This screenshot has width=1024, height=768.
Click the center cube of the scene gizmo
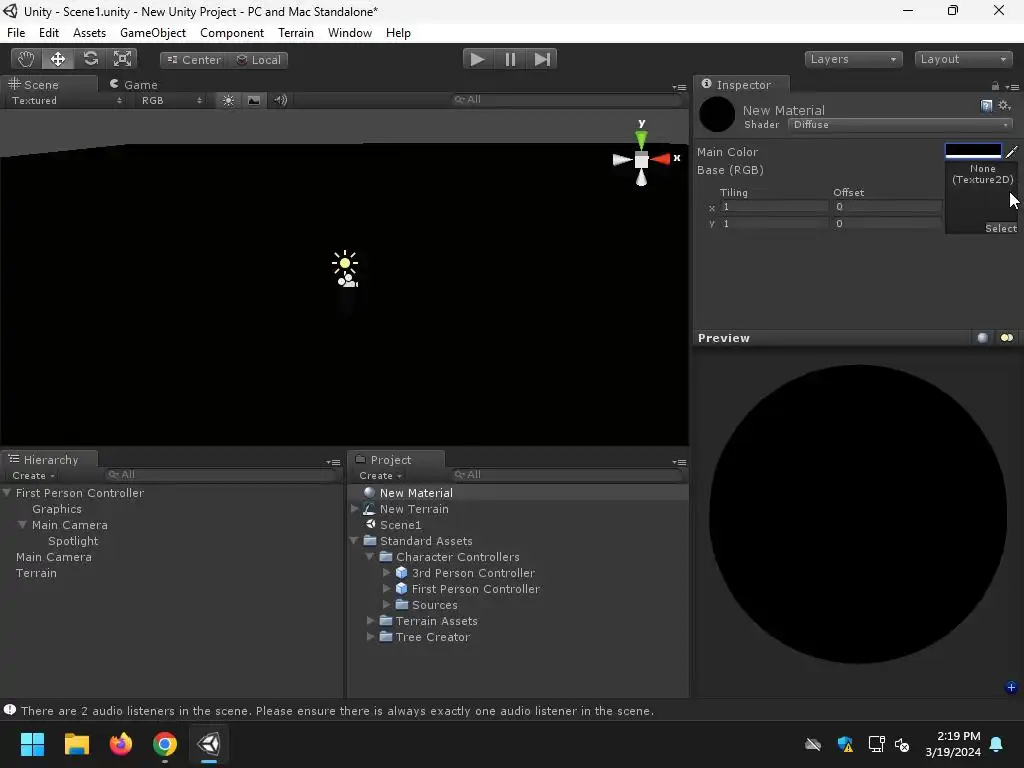(641, 160)
